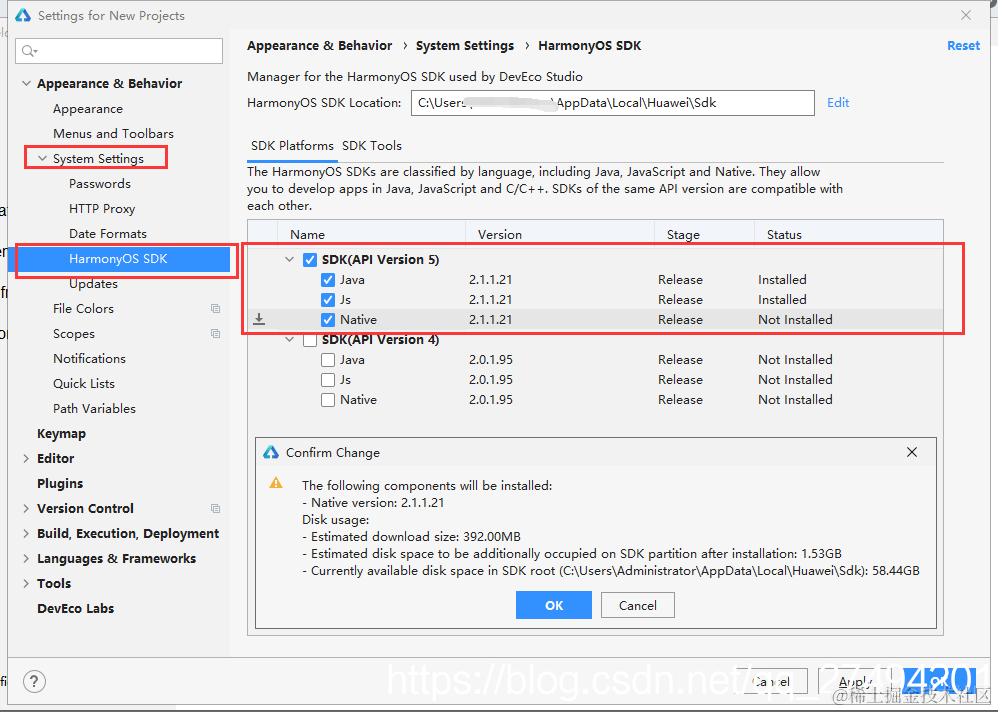Check Native 2.0.1.95 checkbox

[328, 400]
